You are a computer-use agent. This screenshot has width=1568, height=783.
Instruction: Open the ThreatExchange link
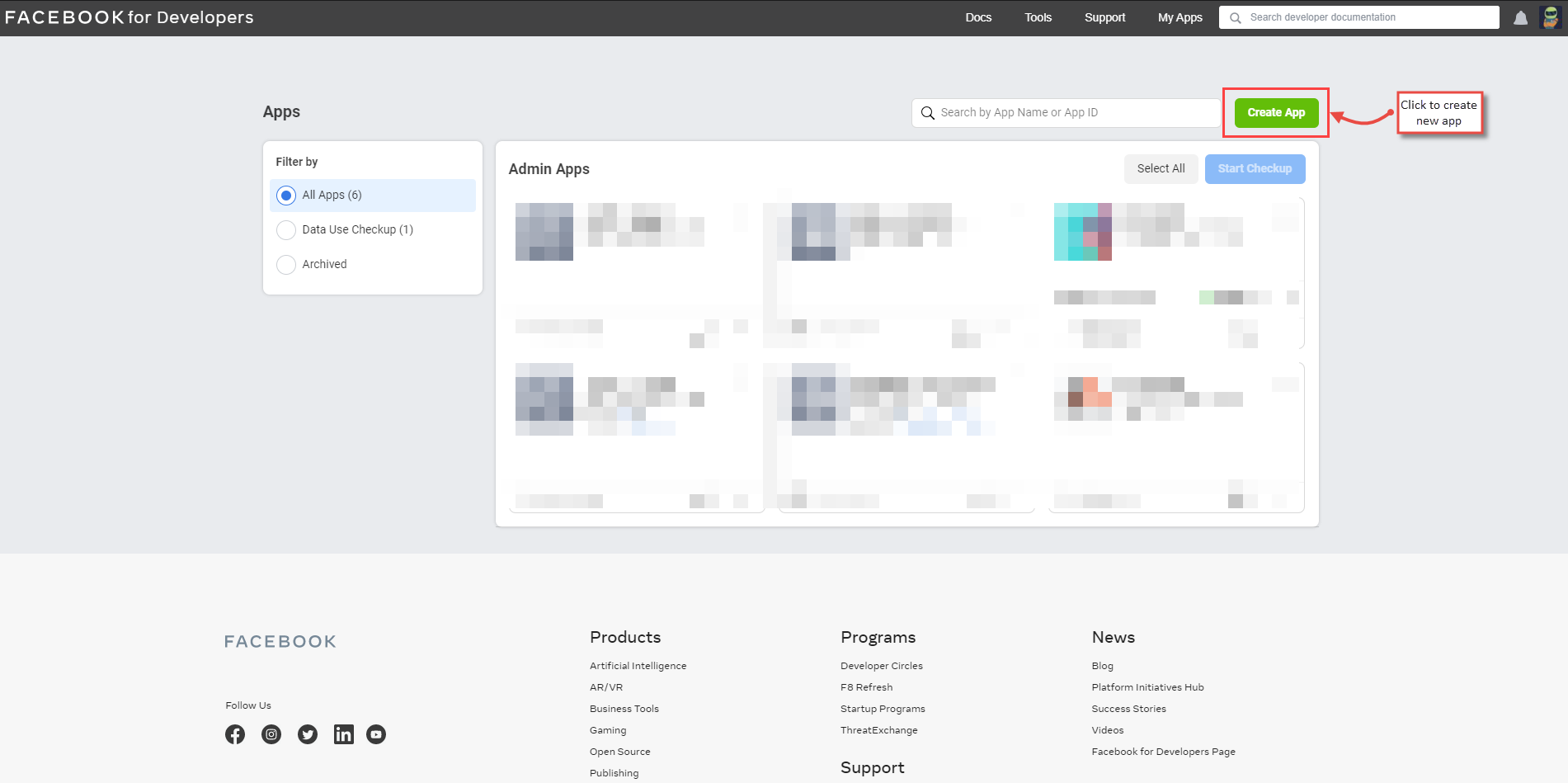point(879,730)
